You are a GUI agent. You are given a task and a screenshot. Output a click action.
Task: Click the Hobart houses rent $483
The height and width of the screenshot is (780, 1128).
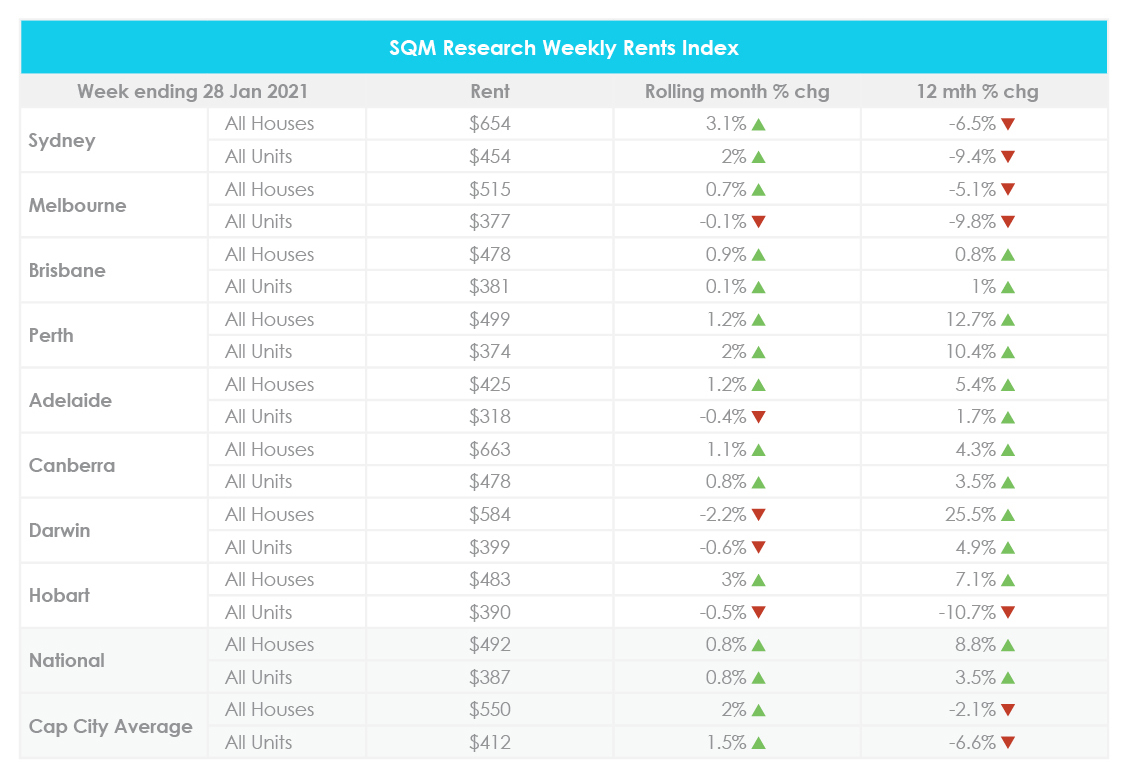tap(490, 580)
